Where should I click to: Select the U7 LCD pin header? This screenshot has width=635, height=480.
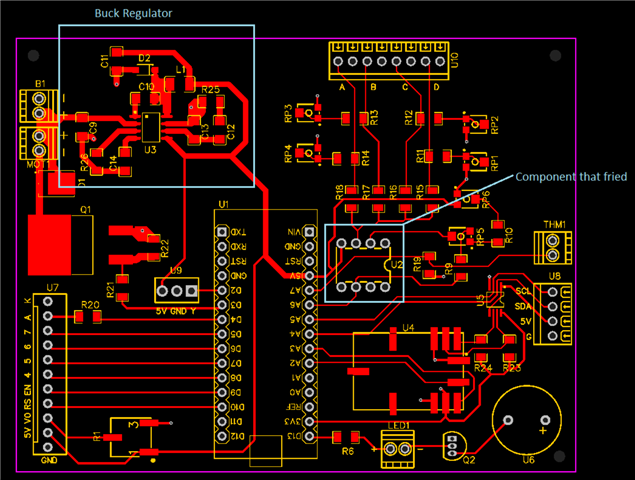click(49, 374)
